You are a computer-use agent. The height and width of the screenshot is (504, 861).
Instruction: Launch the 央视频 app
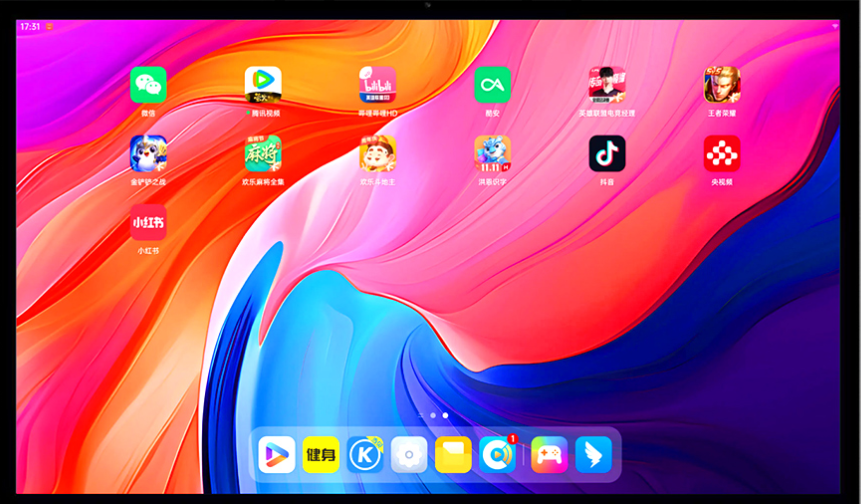722,154
